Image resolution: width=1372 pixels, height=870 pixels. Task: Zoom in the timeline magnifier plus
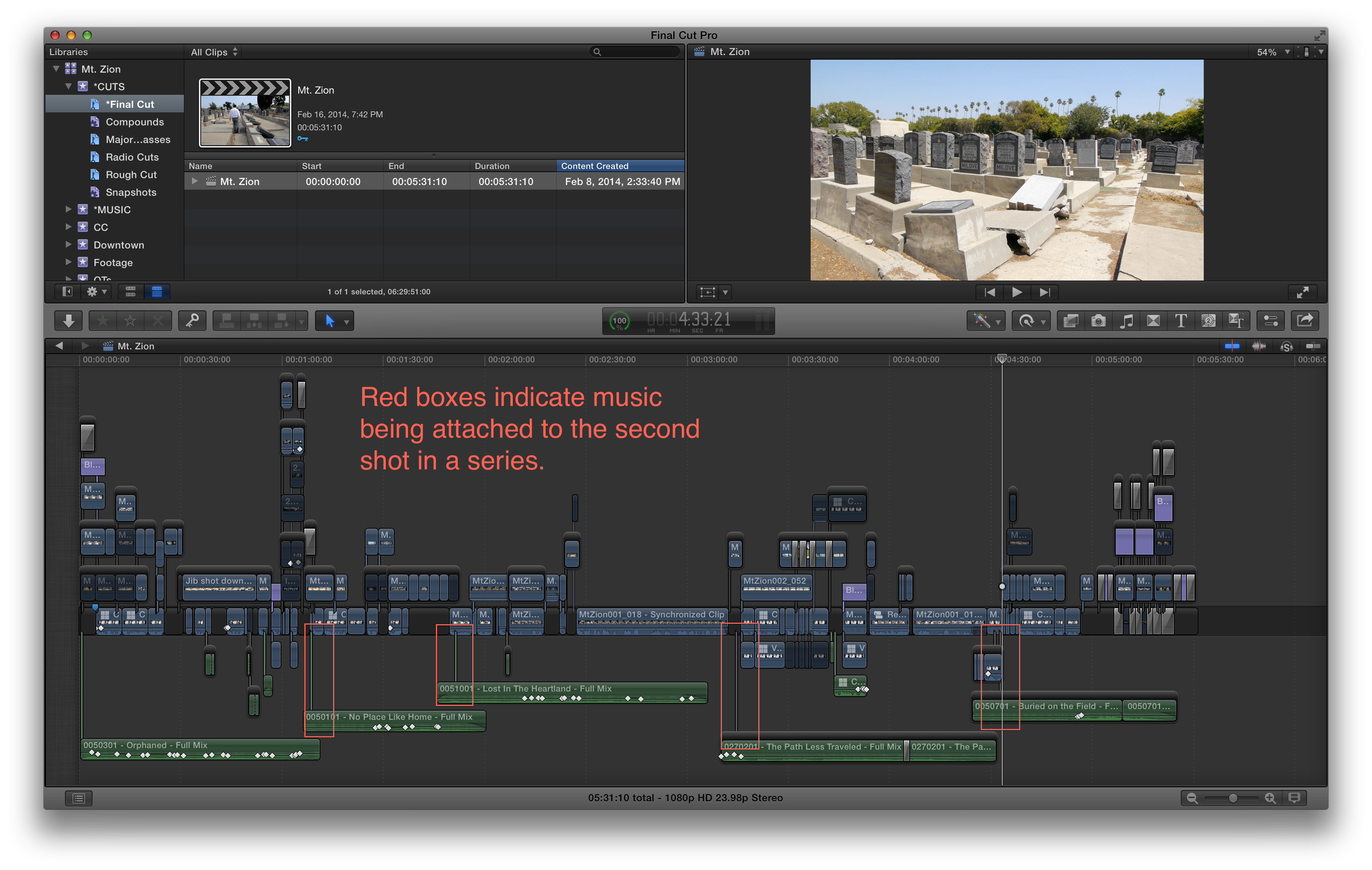[1270, 798]
